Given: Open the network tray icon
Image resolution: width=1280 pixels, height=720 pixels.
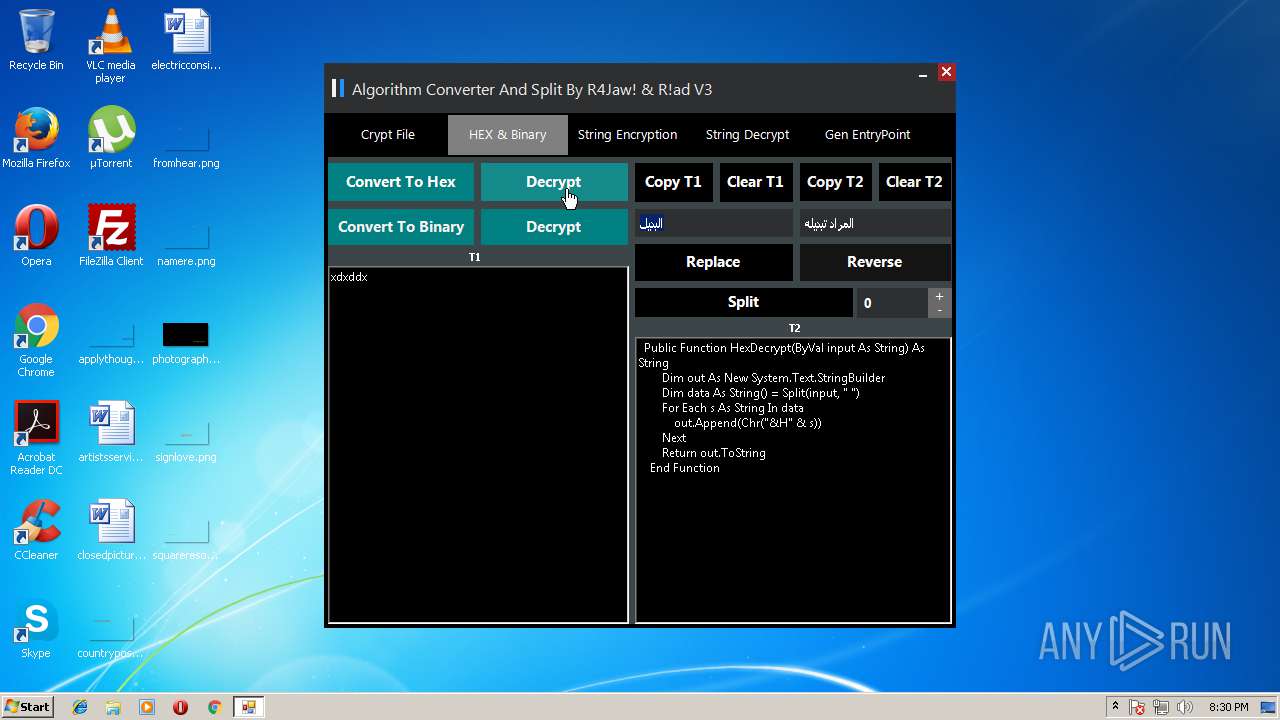Looking at the screenshot, I should point(1162,708).
